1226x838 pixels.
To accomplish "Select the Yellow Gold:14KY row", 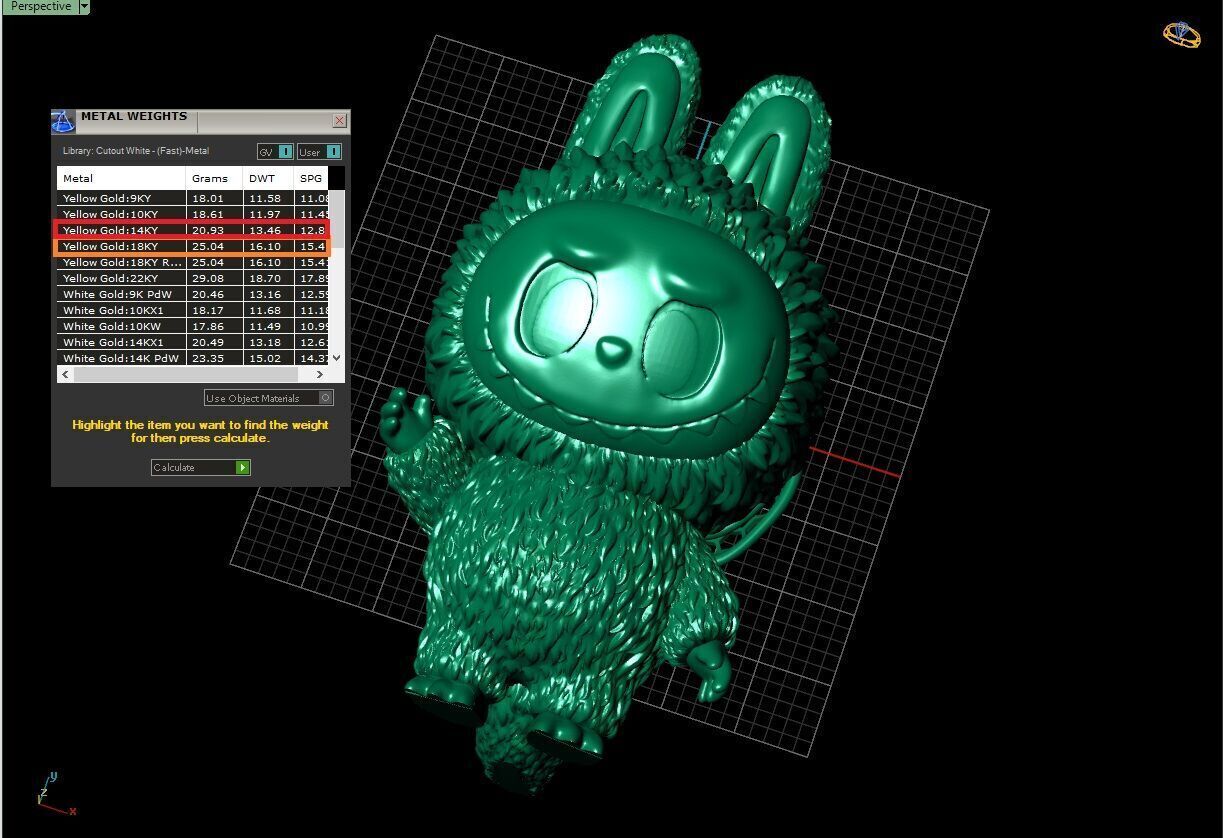I will tap(192, 230).
